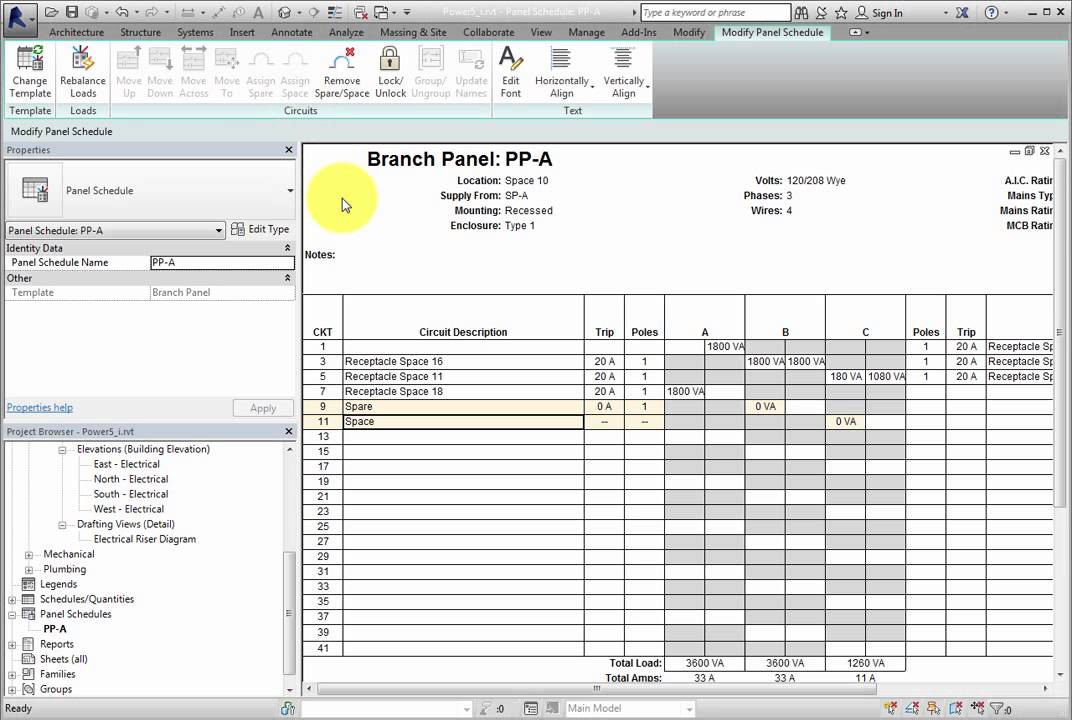
Task: Click the Undo arrow icon
Action: (x=122, y=12)
